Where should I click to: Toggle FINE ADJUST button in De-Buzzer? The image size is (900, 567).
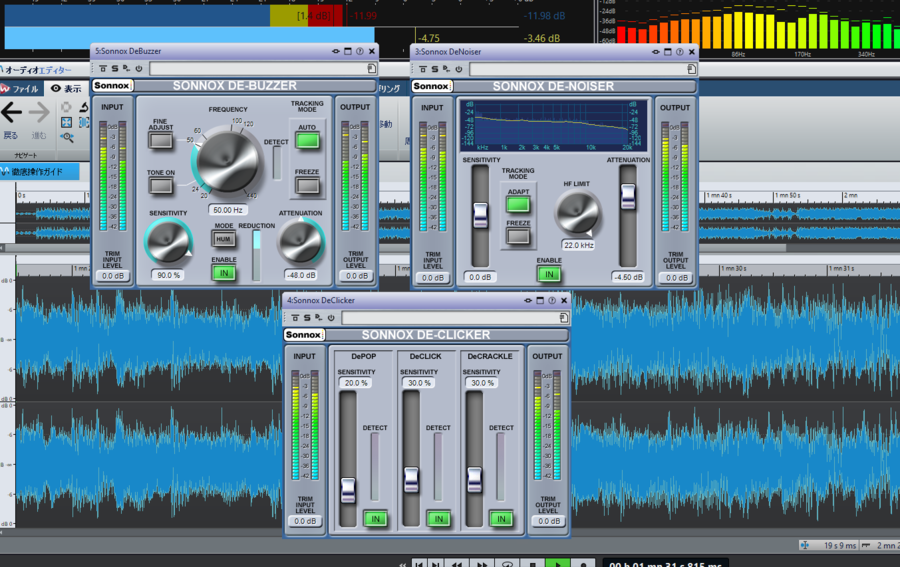point(160,141)
